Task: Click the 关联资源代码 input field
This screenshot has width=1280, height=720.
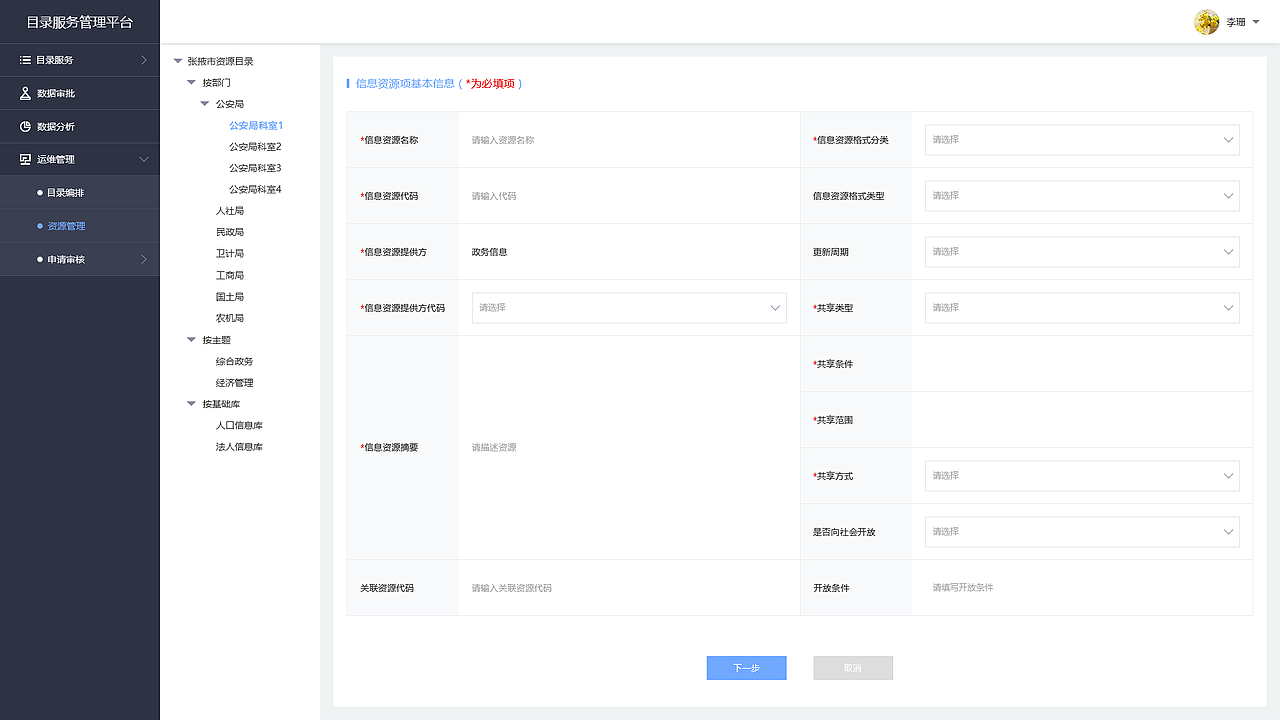Action: (x=629, y=588)
